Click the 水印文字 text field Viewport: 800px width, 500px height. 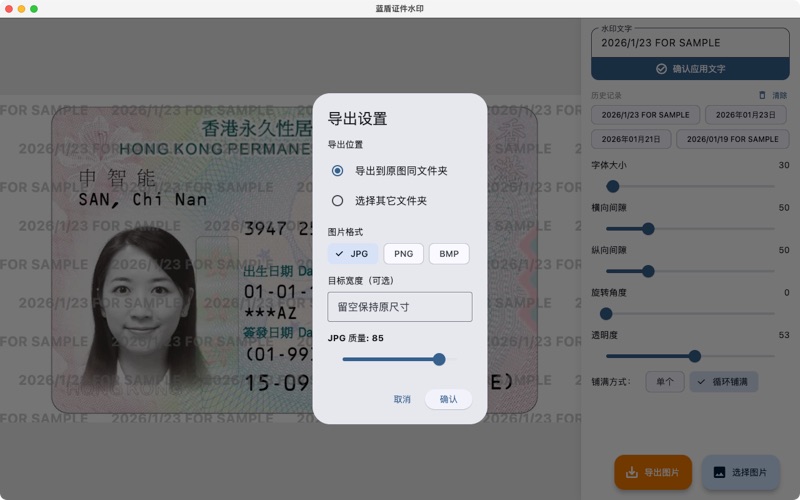pos(690,43)
